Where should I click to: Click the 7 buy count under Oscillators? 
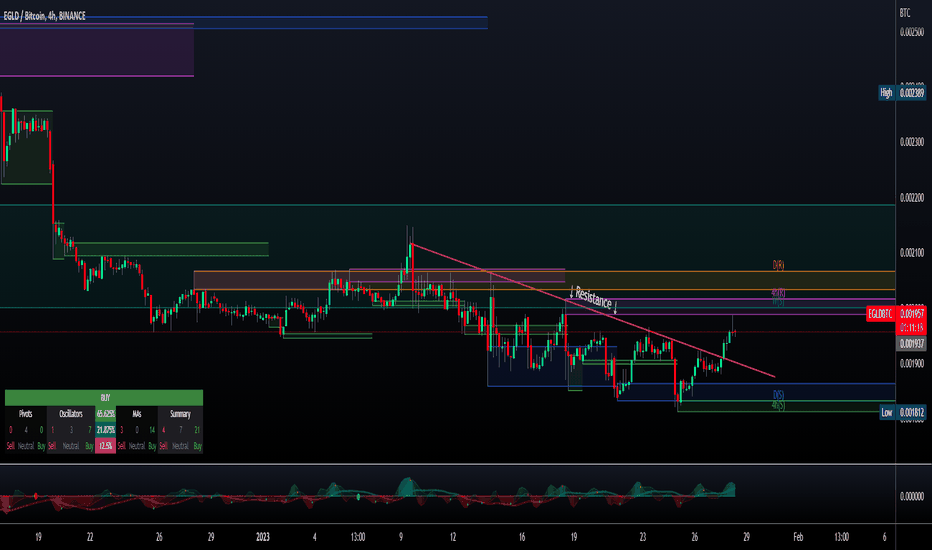[x=89, y=430]
